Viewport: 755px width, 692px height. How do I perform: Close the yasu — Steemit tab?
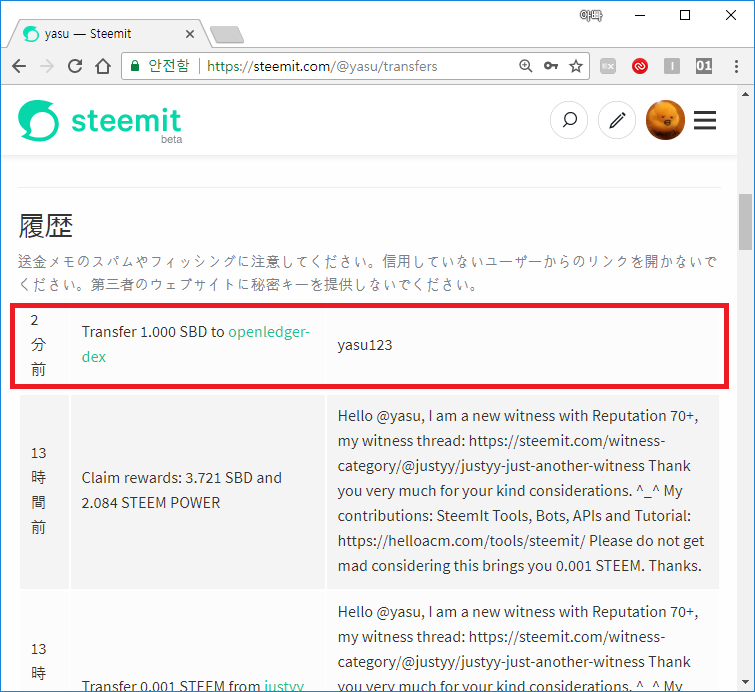[190, 34]
